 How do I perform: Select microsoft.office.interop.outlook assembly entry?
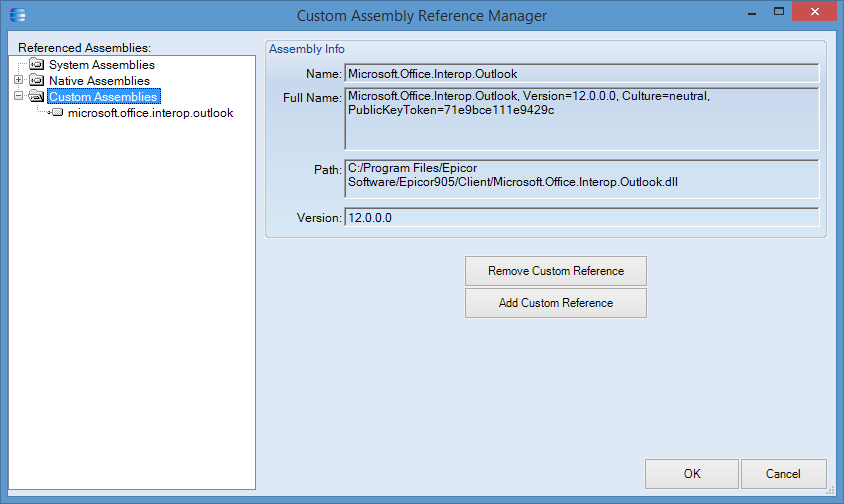coord(150,113)
